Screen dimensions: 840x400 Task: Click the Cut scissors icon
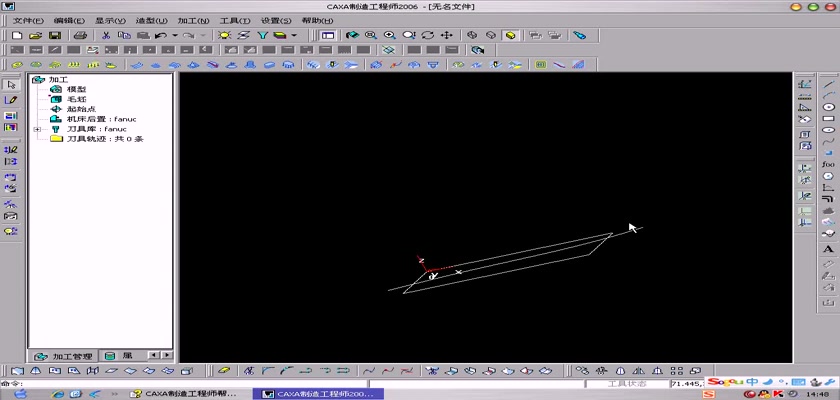106,35
